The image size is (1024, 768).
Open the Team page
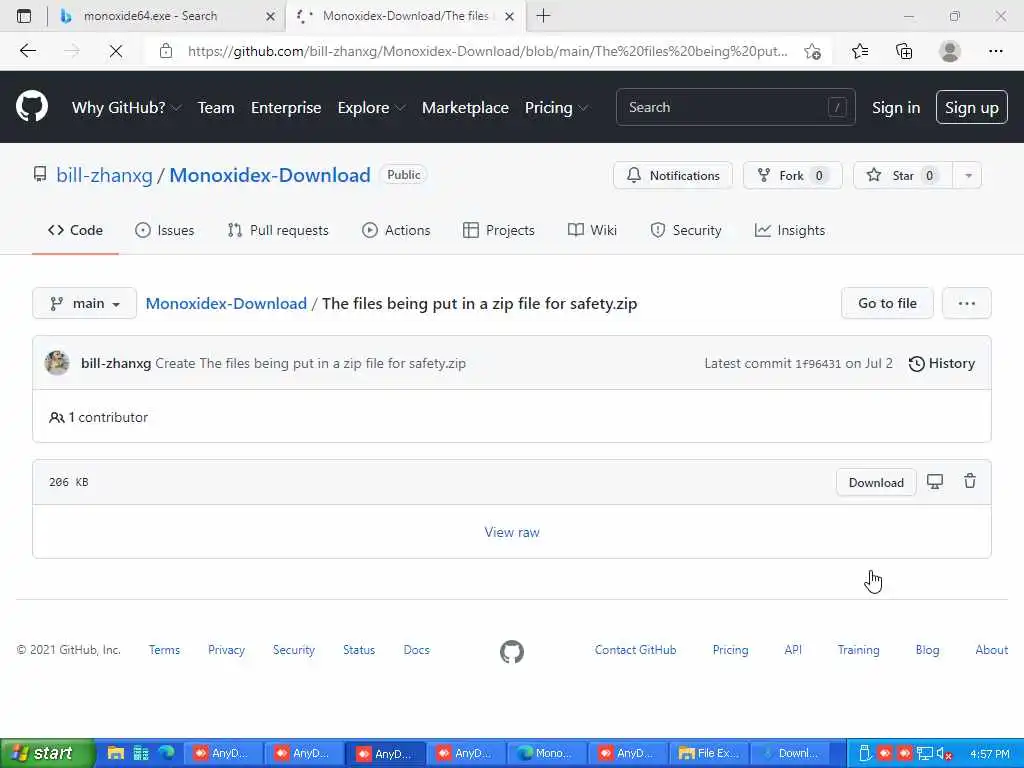pos(216,108)
